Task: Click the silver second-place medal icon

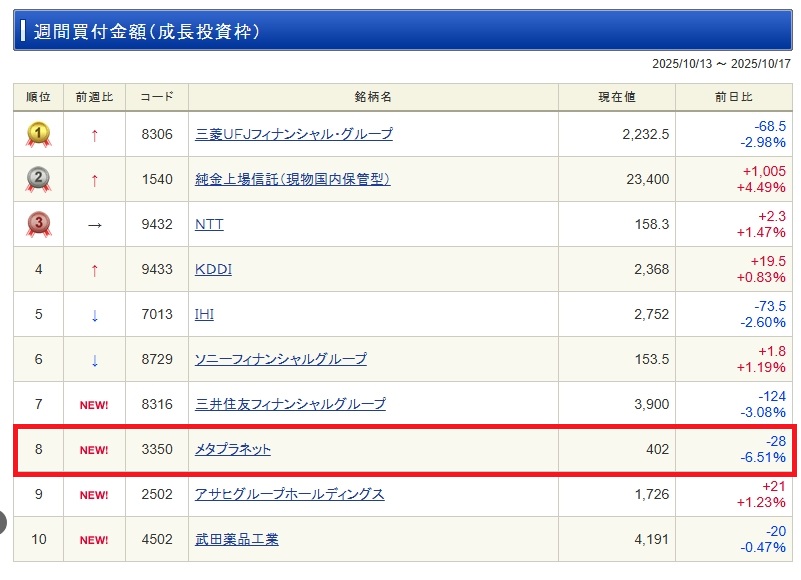Action: pos(38,179)
